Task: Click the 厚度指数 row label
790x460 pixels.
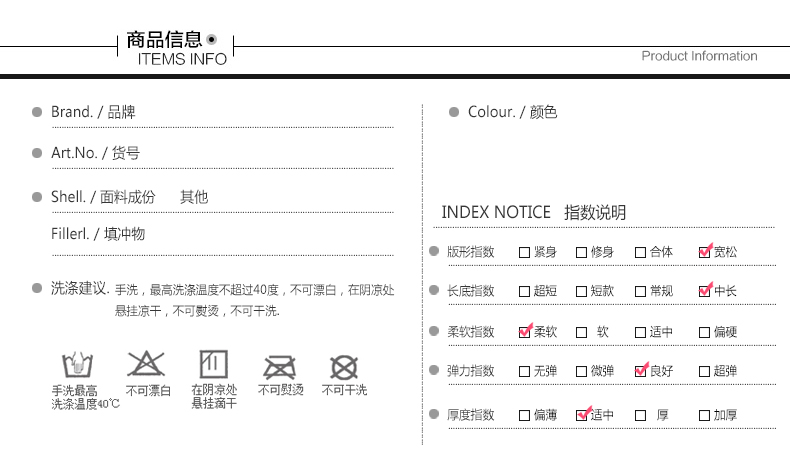Action: pos(471,415)
